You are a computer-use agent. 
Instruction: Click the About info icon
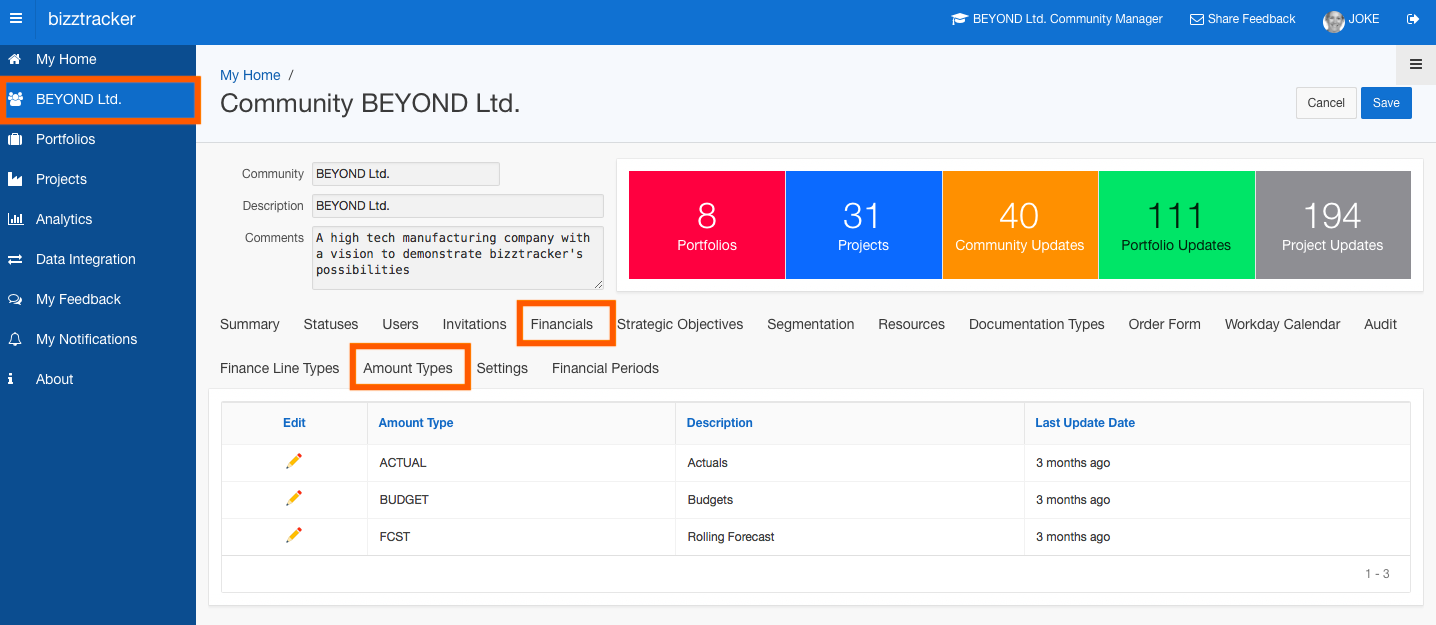(x=11, y=379)
